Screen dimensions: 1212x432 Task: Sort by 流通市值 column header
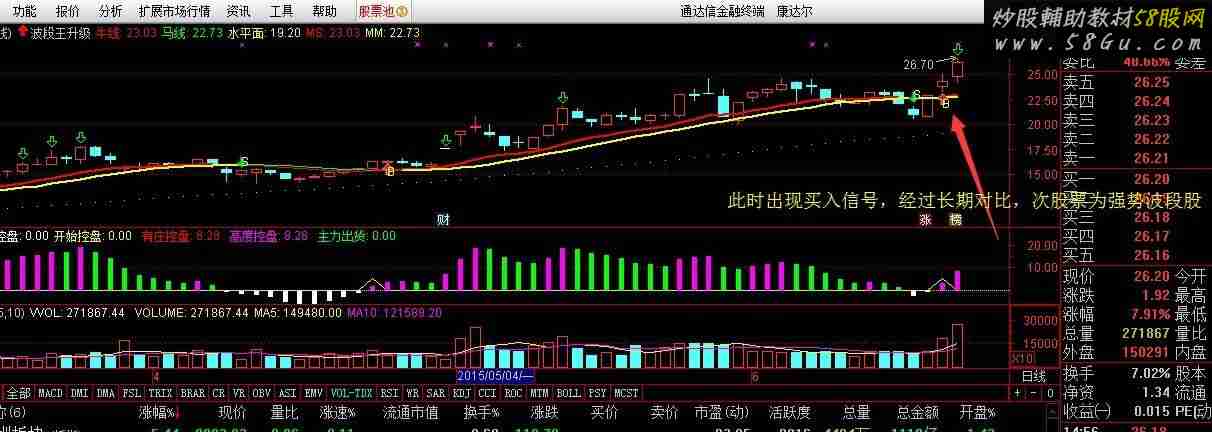pyautogui.click(x=411, y=411)
